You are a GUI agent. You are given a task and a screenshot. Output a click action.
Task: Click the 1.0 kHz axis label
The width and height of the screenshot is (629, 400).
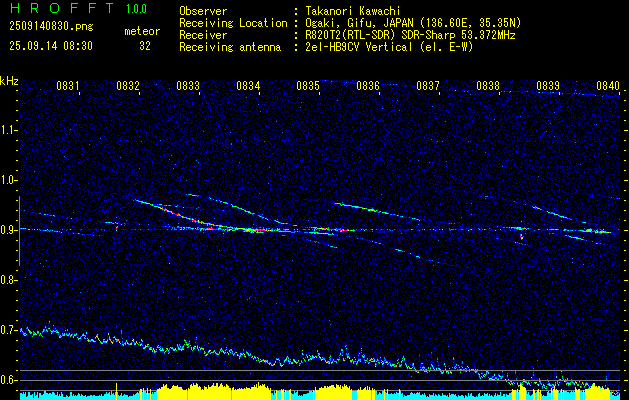coord(8,181)
